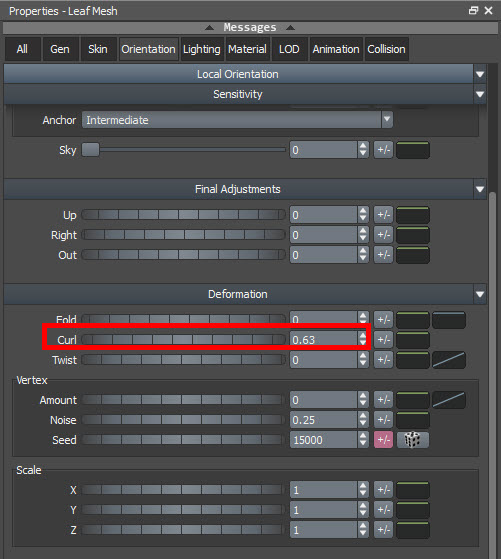
Task: Open the Noise variance curve box
Action: coord(413,420)
